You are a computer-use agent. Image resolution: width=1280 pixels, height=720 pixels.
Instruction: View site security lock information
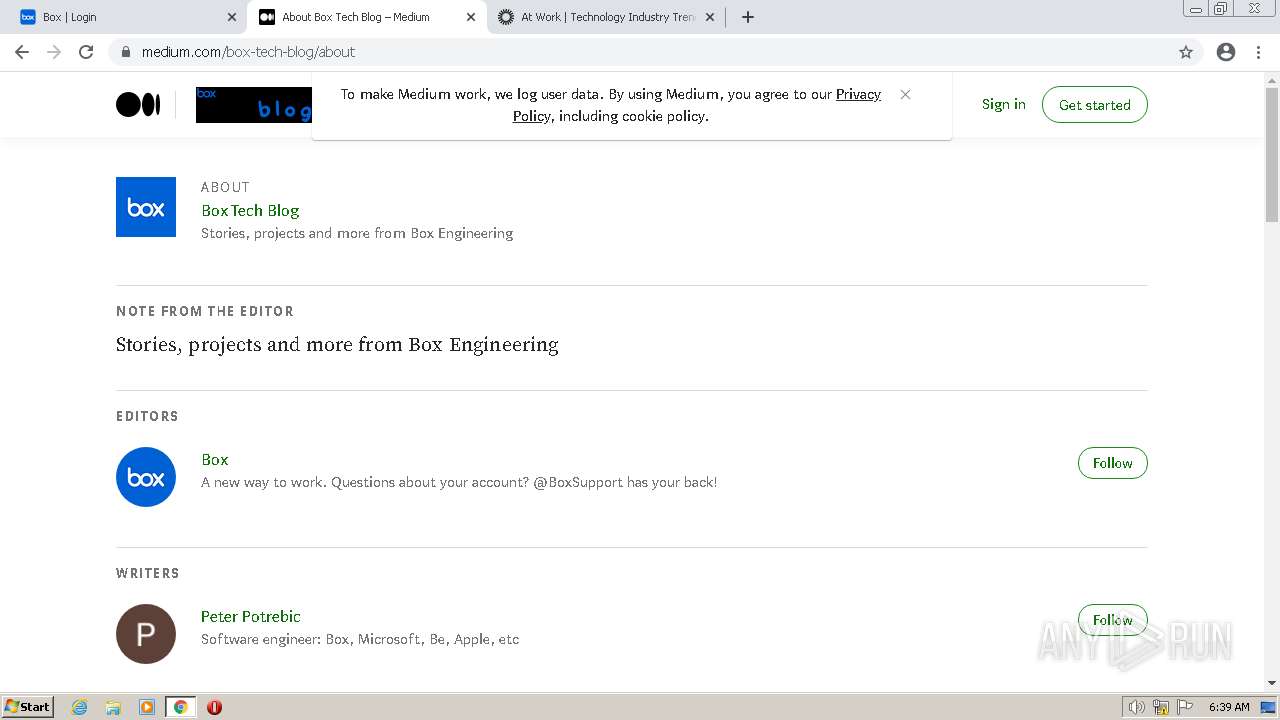(125, 52)
